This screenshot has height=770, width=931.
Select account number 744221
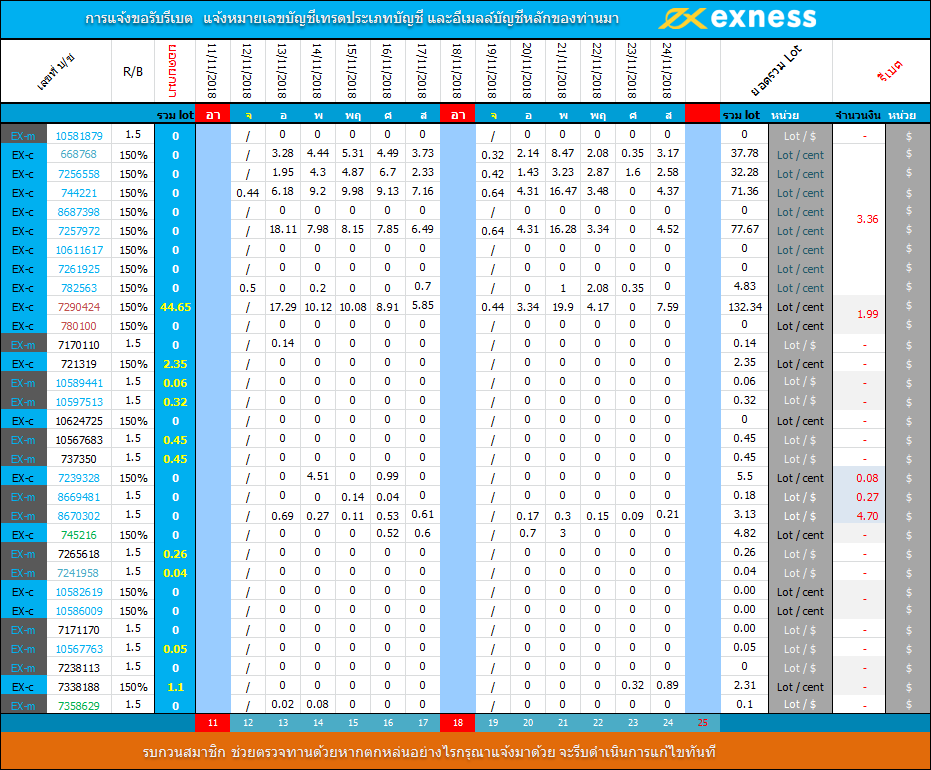tap(78, 193)
